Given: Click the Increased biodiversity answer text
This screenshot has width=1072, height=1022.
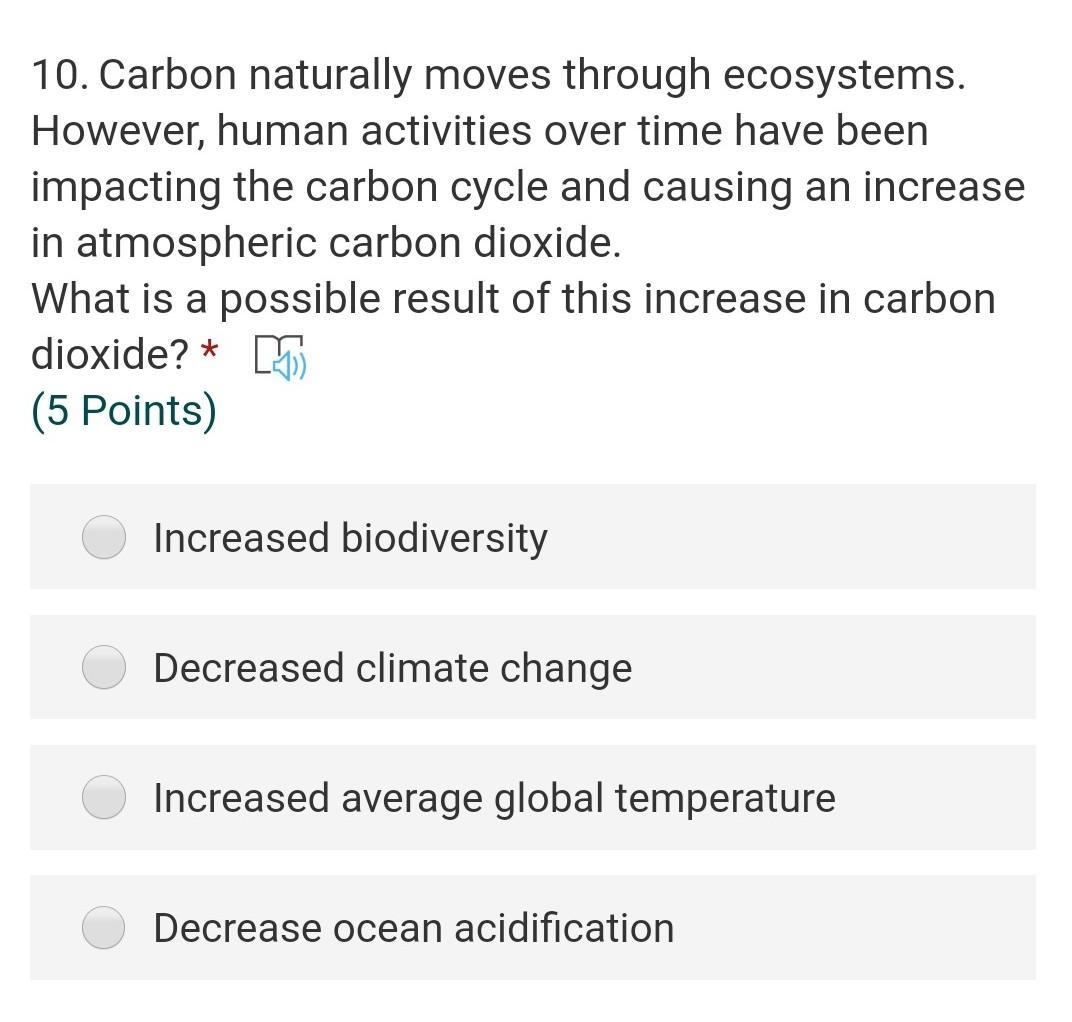Looking at the screenshot, I should [350, 538].
